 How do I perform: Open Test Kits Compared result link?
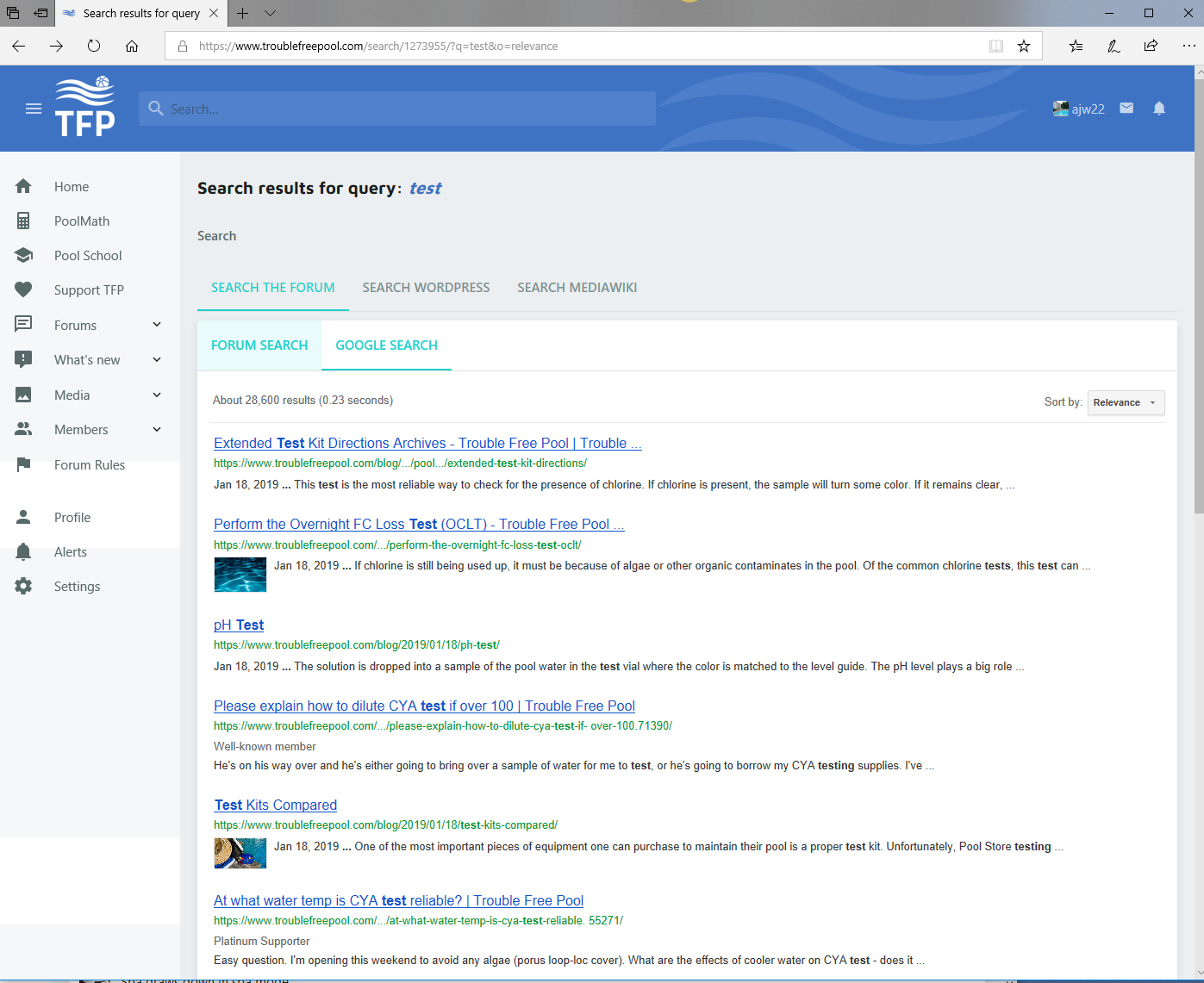tap(276, 805)
